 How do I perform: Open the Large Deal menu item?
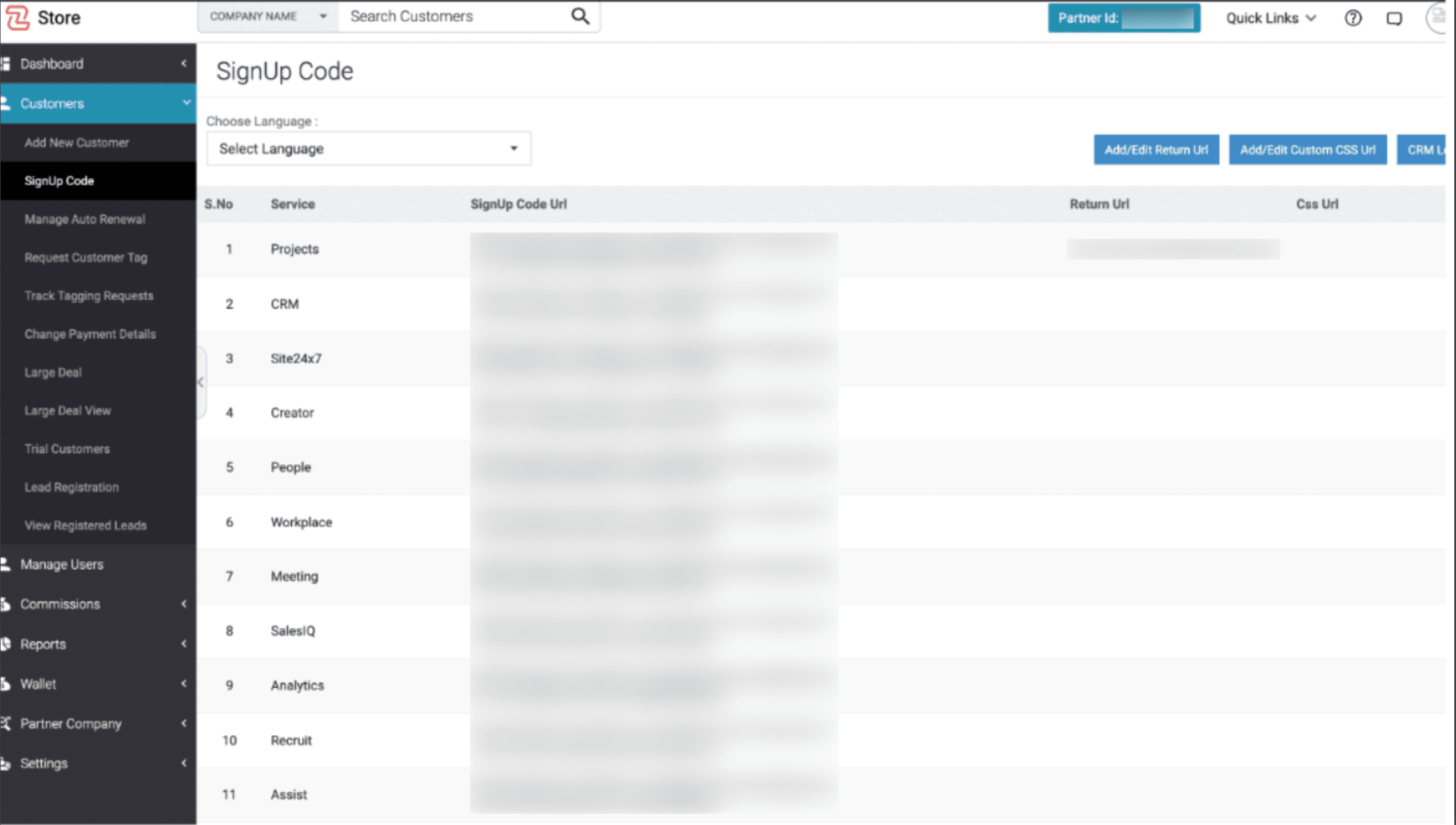click(x=53, y=372)
